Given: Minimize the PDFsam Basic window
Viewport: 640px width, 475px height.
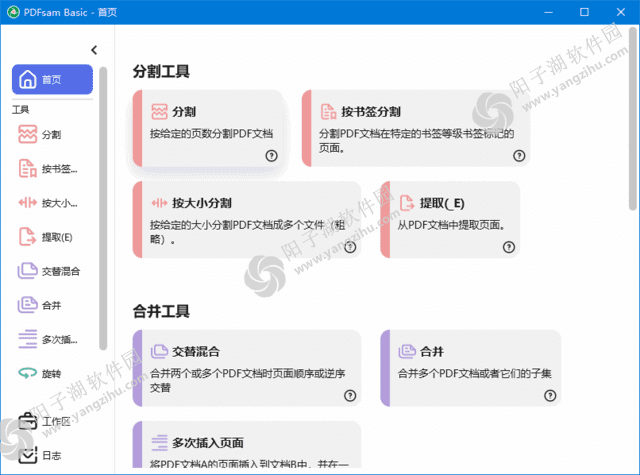Looking at the screenshot, I should (x=549, y=12).
